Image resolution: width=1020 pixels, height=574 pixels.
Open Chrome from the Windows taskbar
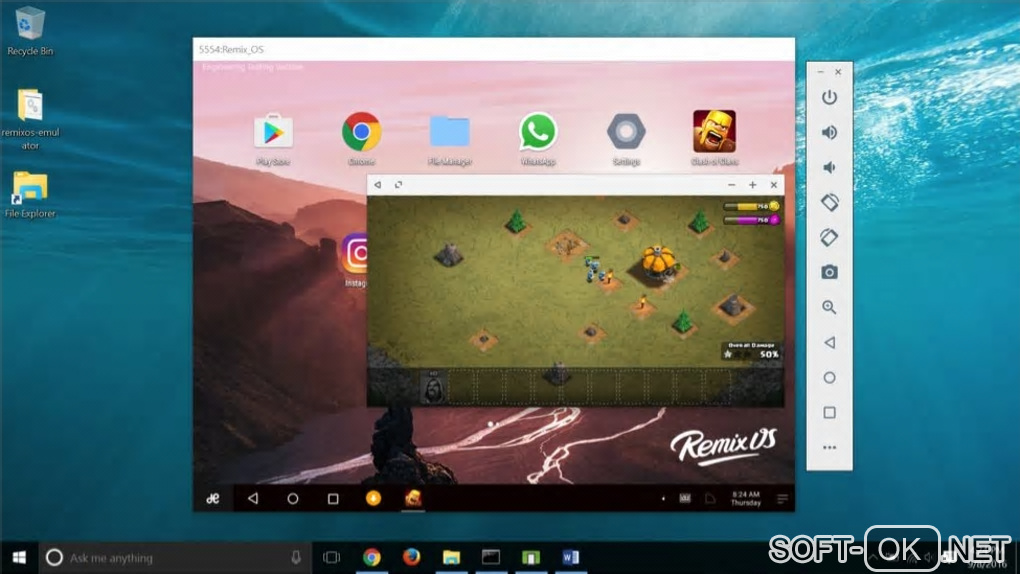371,558
